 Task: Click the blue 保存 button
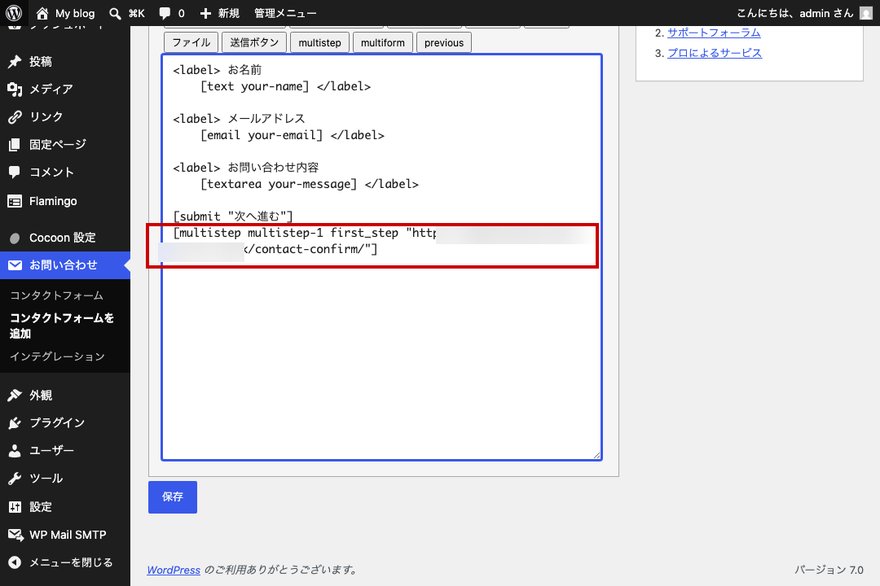tap(173, 497)
